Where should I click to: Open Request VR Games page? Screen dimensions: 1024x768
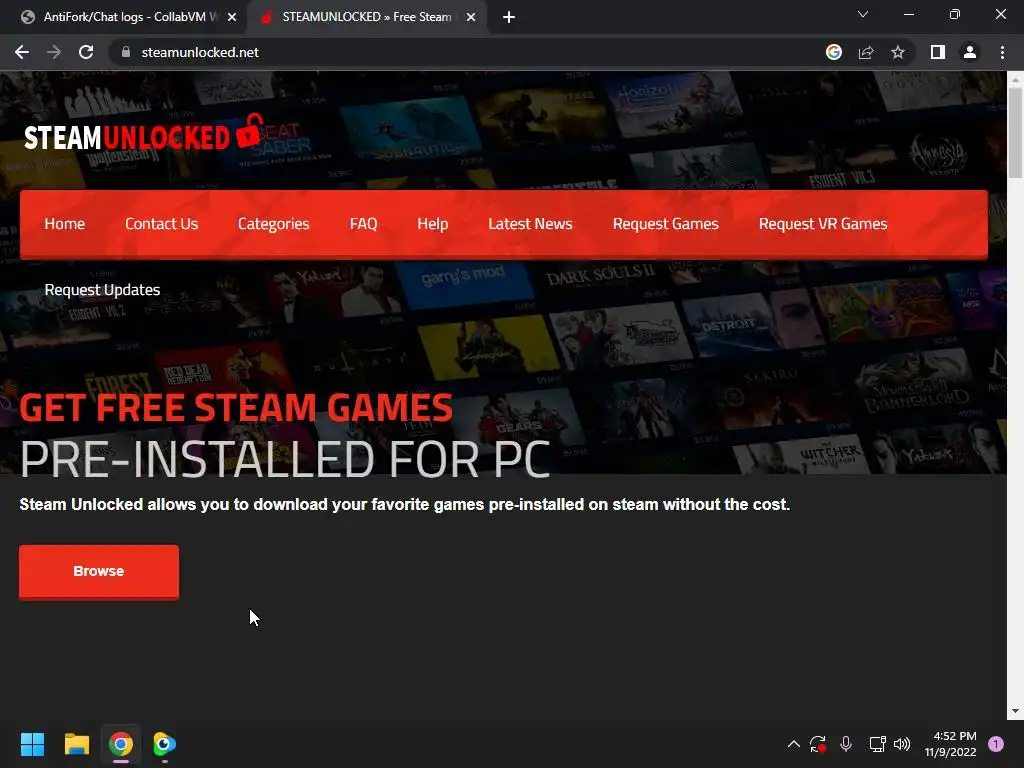pyautogui.click(x=823, y=224)
